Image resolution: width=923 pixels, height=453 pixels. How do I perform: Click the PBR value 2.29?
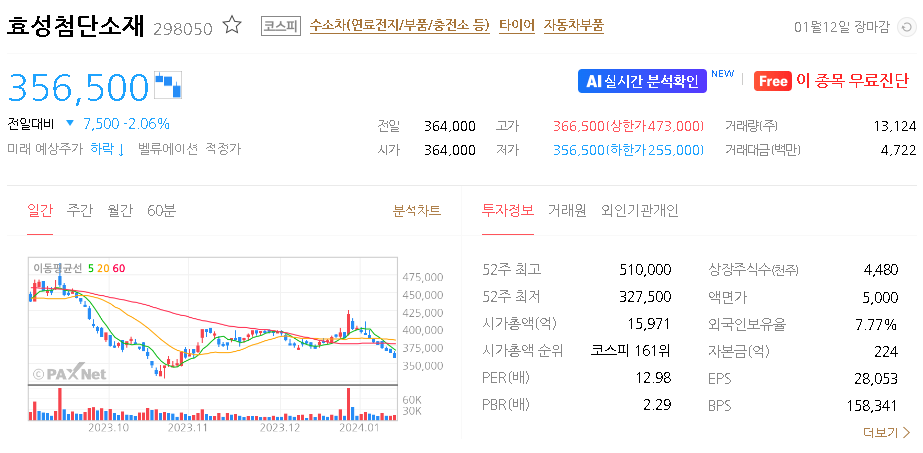point(658,405)
